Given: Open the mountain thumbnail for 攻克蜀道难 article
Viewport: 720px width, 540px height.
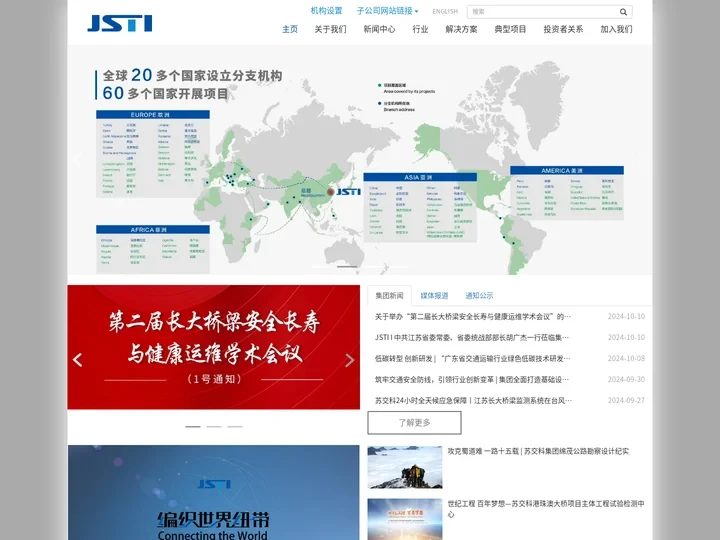Looking at the screenshot, I should (x=405, y=467).
